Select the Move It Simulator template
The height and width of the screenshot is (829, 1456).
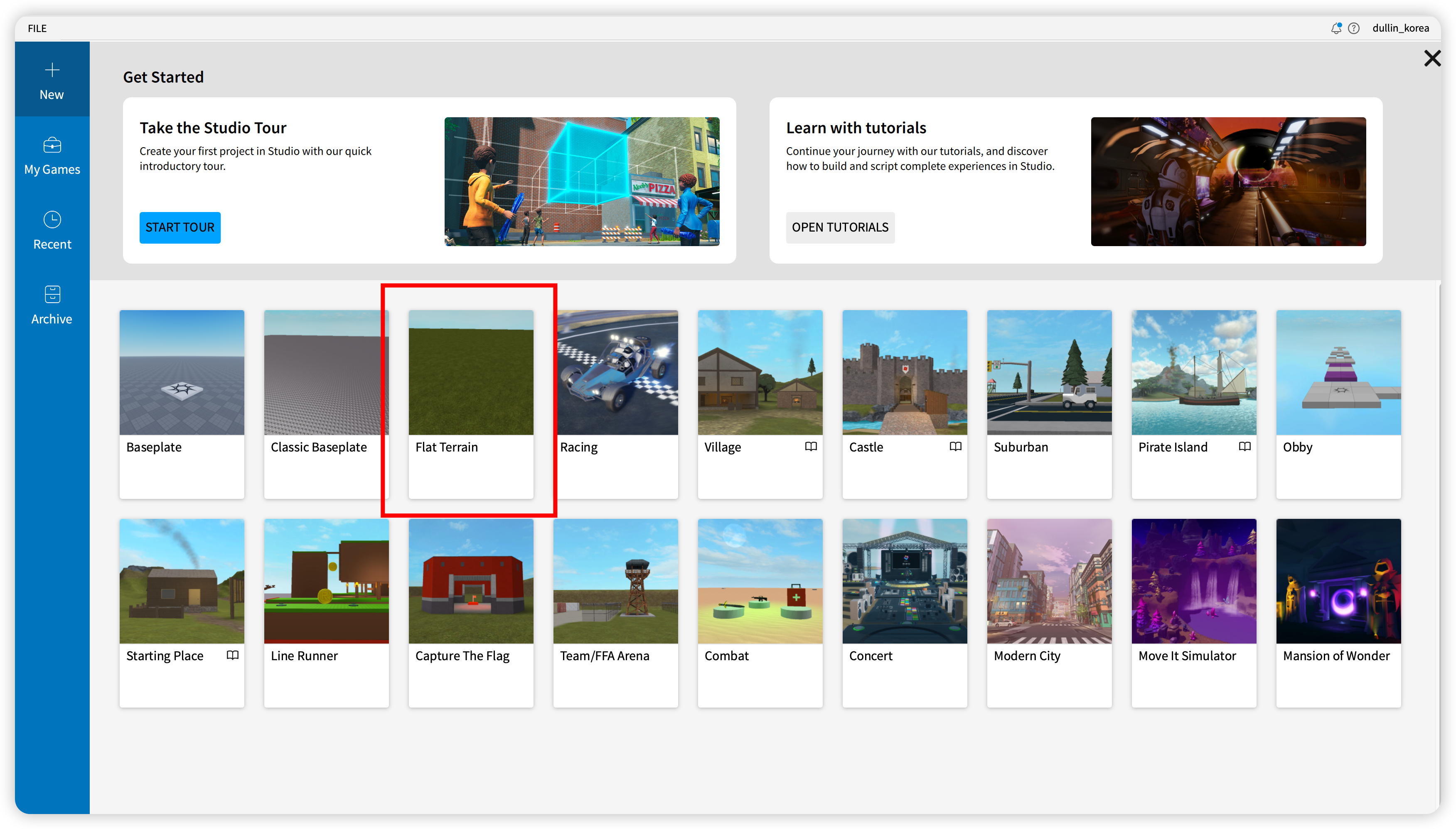[1194, 613]
